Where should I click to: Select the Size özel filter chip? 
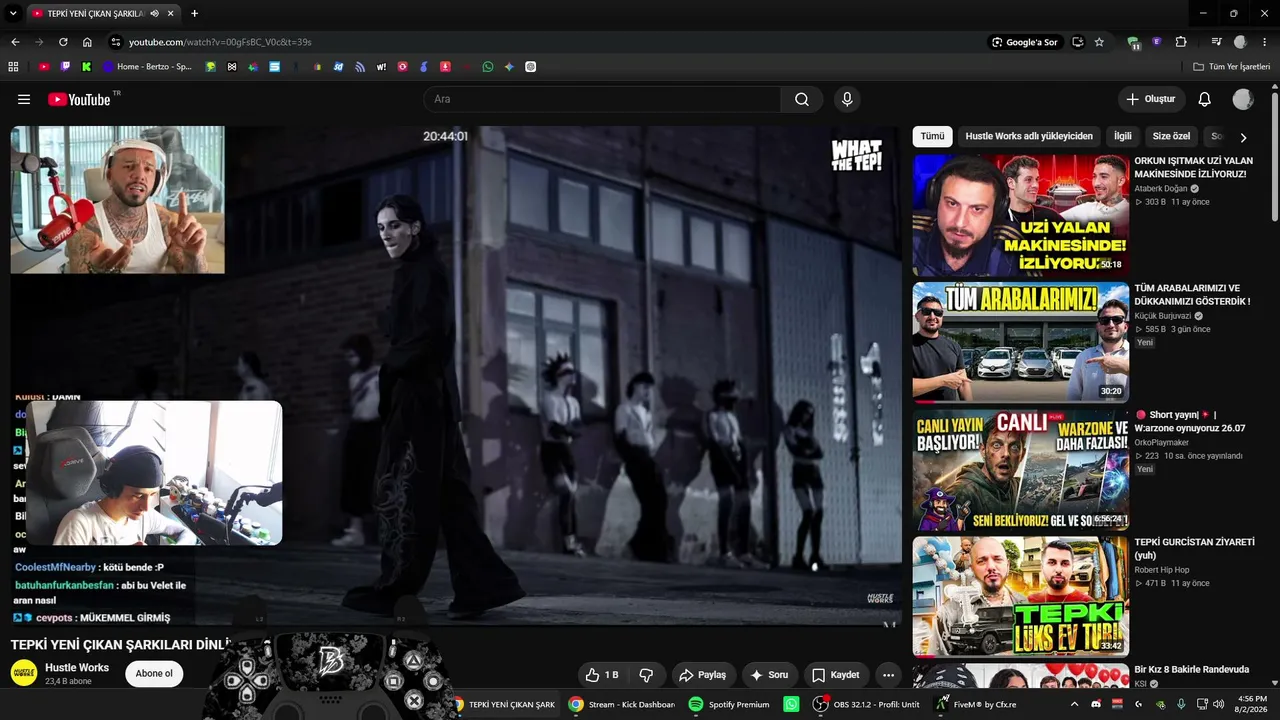(x=1171, y=136)
